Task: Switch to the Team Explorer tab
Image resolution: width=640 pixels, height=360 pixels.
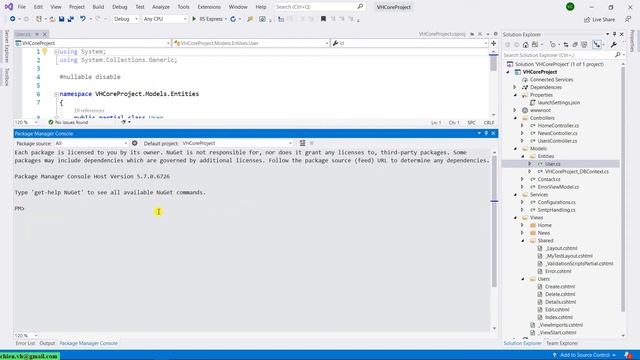Action: (x=562, y=343)
